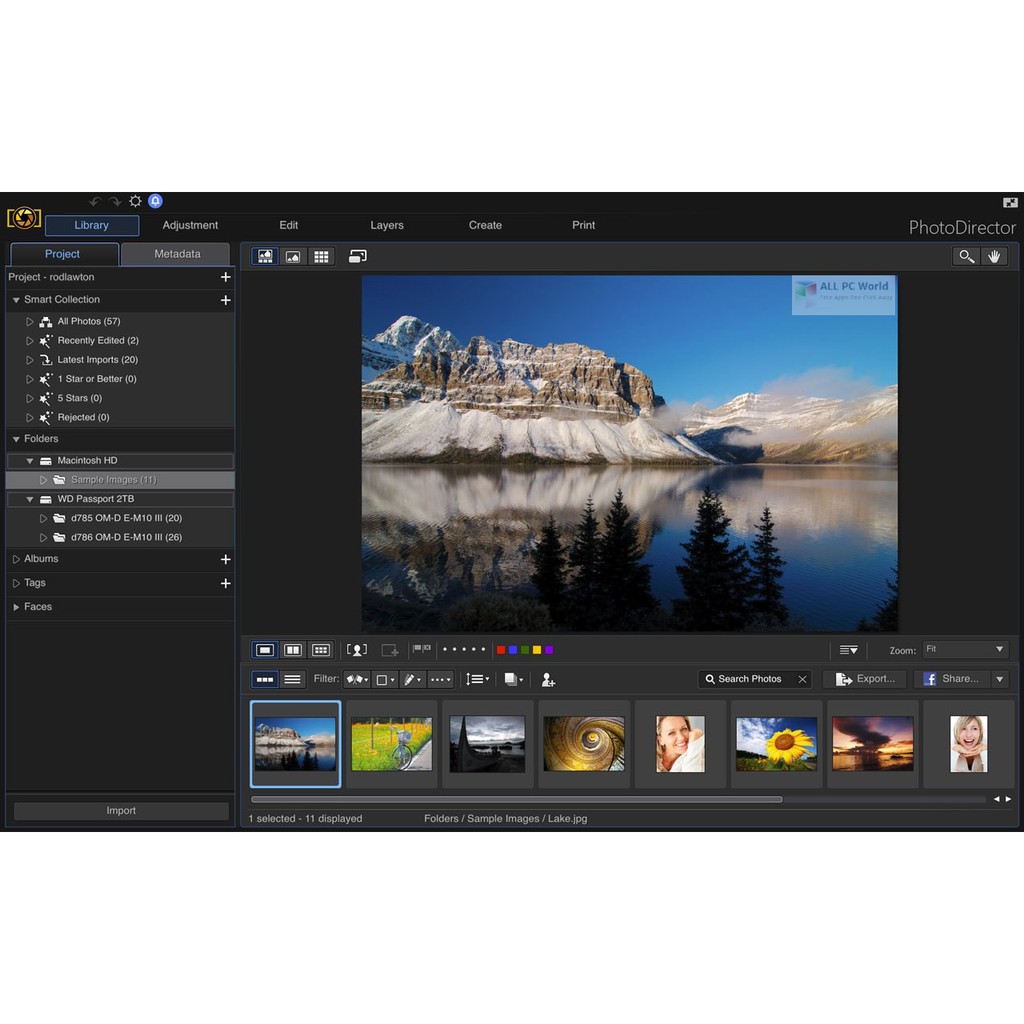Viewport: 1024px width, 1024px height.
Task: Click the secondary monitor display icon
Action: pyautogui.click(x=357, y=256)
